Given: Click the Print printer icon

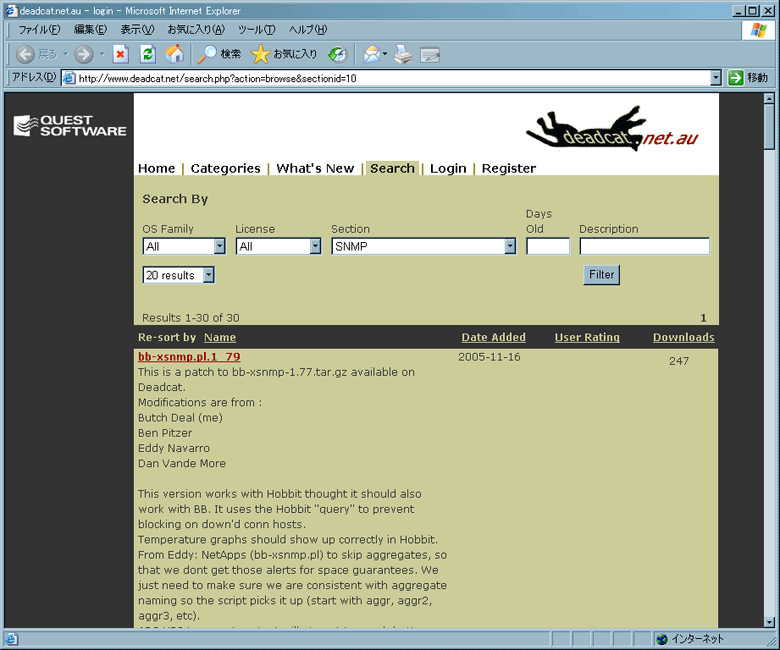Looking at the screenshot, I should point(403,54).
